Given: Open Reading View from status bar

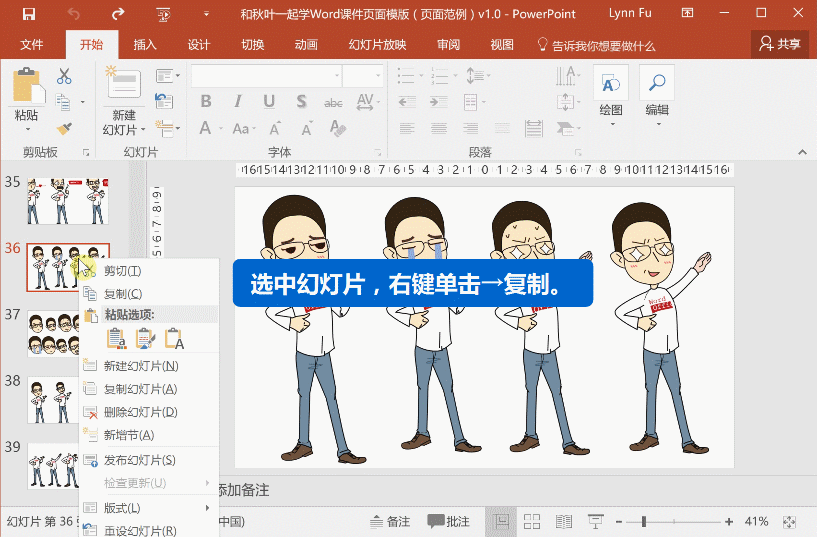Looking at the screenshot, I should click(x=564, y=521).
